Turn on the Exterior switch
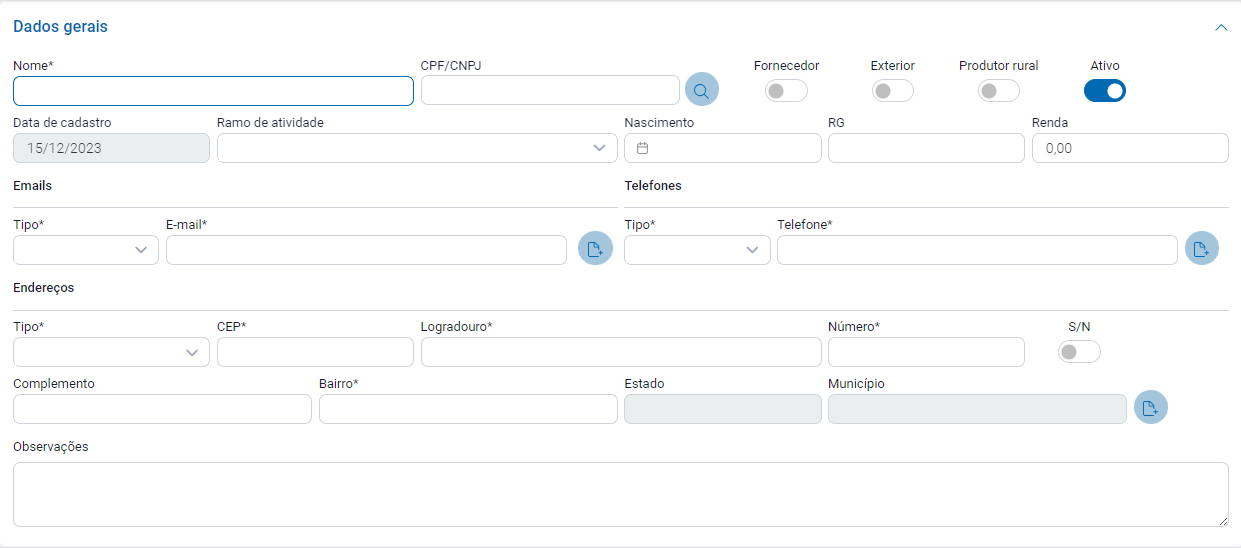This screenshot has width=1241, height=548. click(892, 91)
